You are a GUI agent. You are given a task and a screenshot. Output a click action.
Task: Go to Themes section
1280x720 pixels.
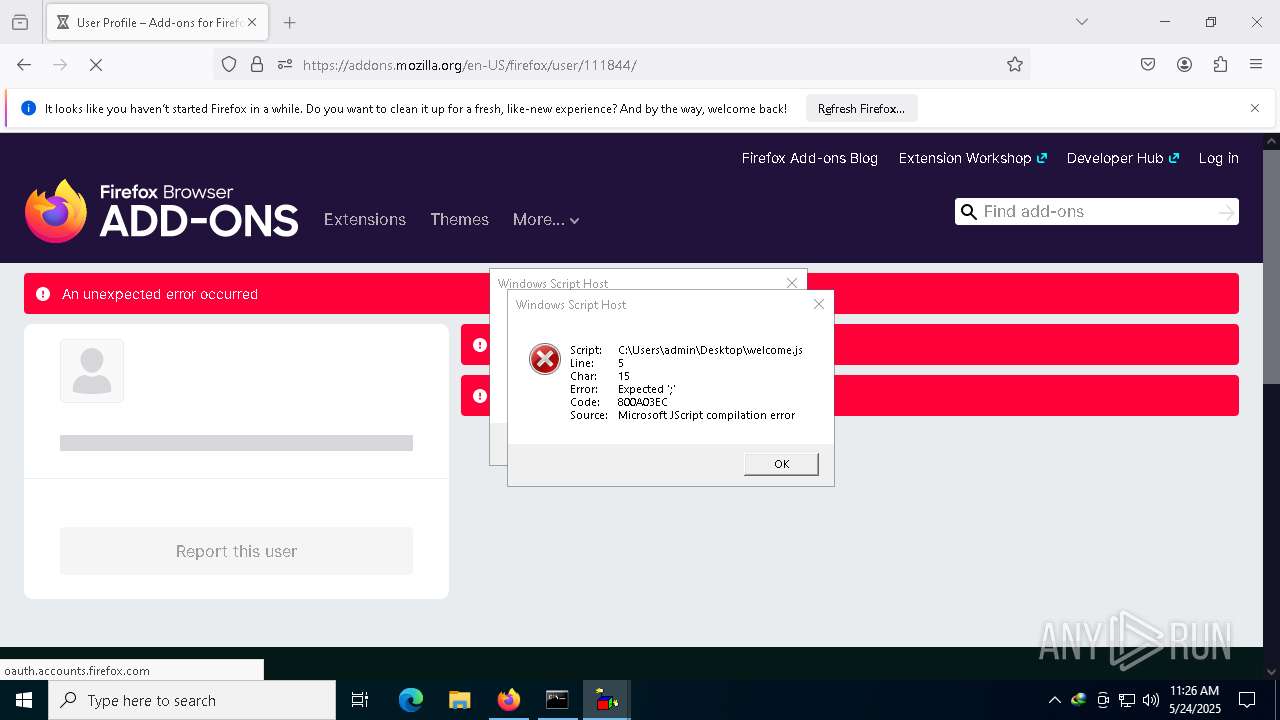[x=459, y=219]
